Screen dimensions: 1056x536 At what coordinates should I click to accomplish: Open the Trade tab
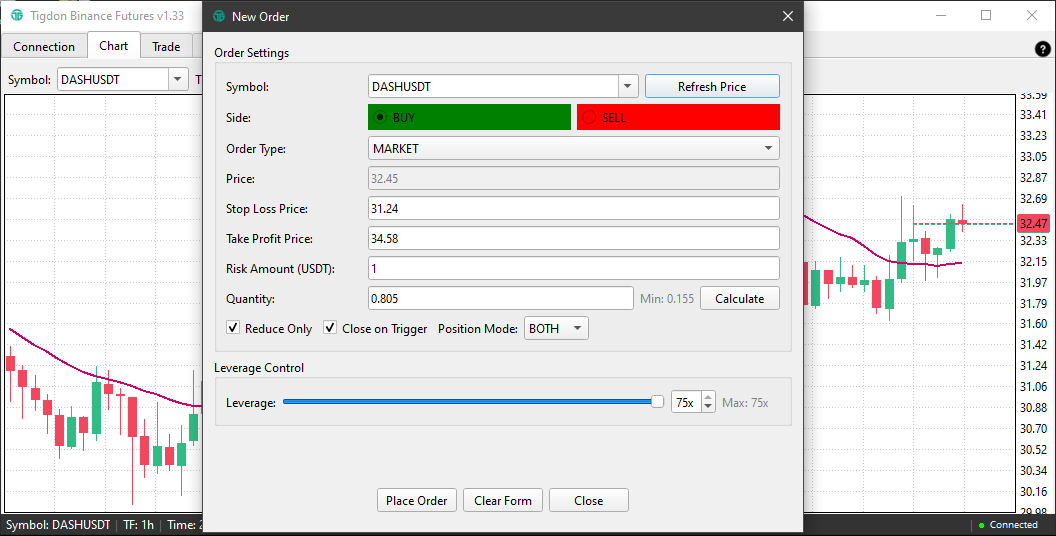pyautogui.click(x=166, y=46)
